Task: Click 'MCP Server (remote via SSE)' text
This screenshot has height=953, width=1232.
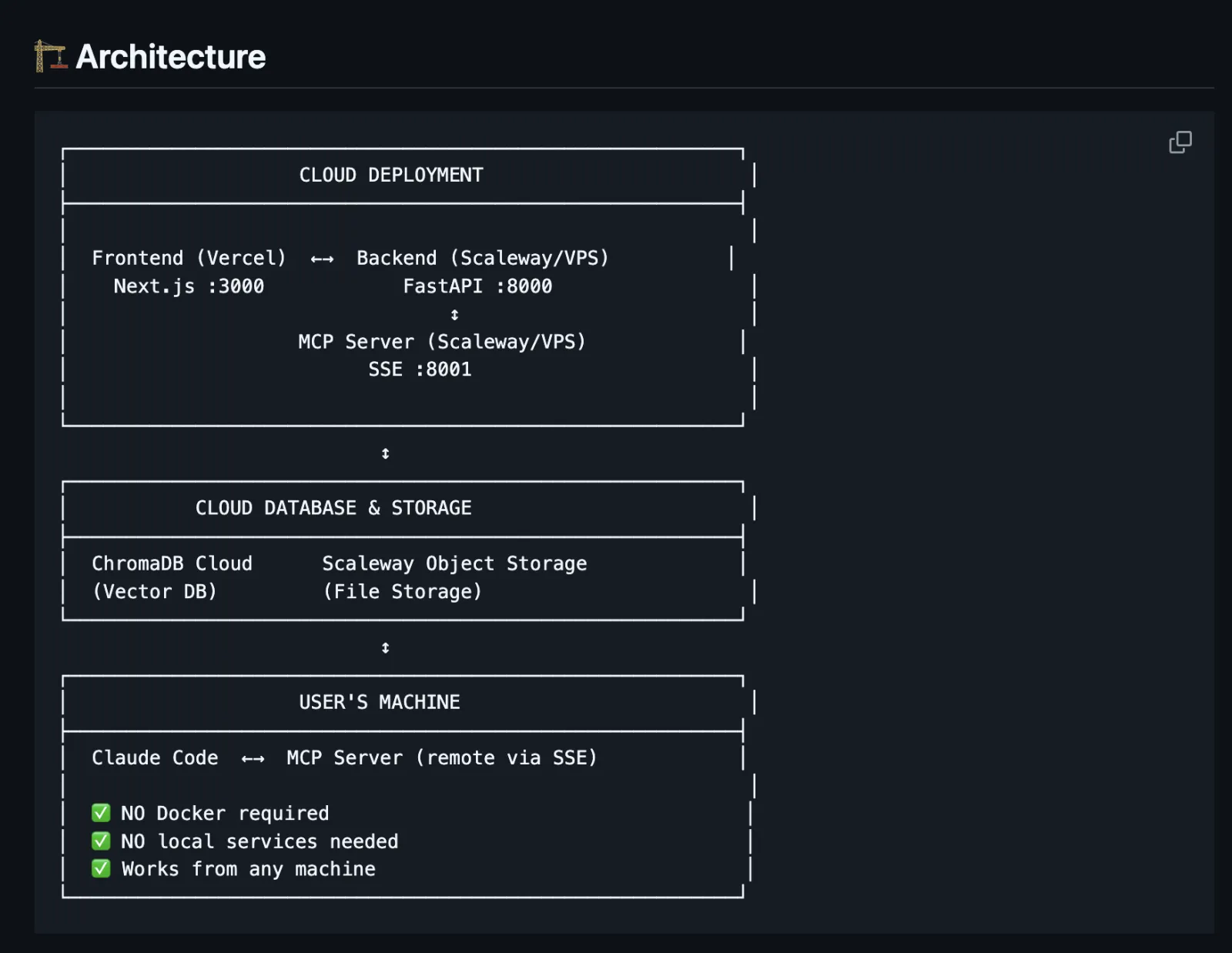Action: 442,757
